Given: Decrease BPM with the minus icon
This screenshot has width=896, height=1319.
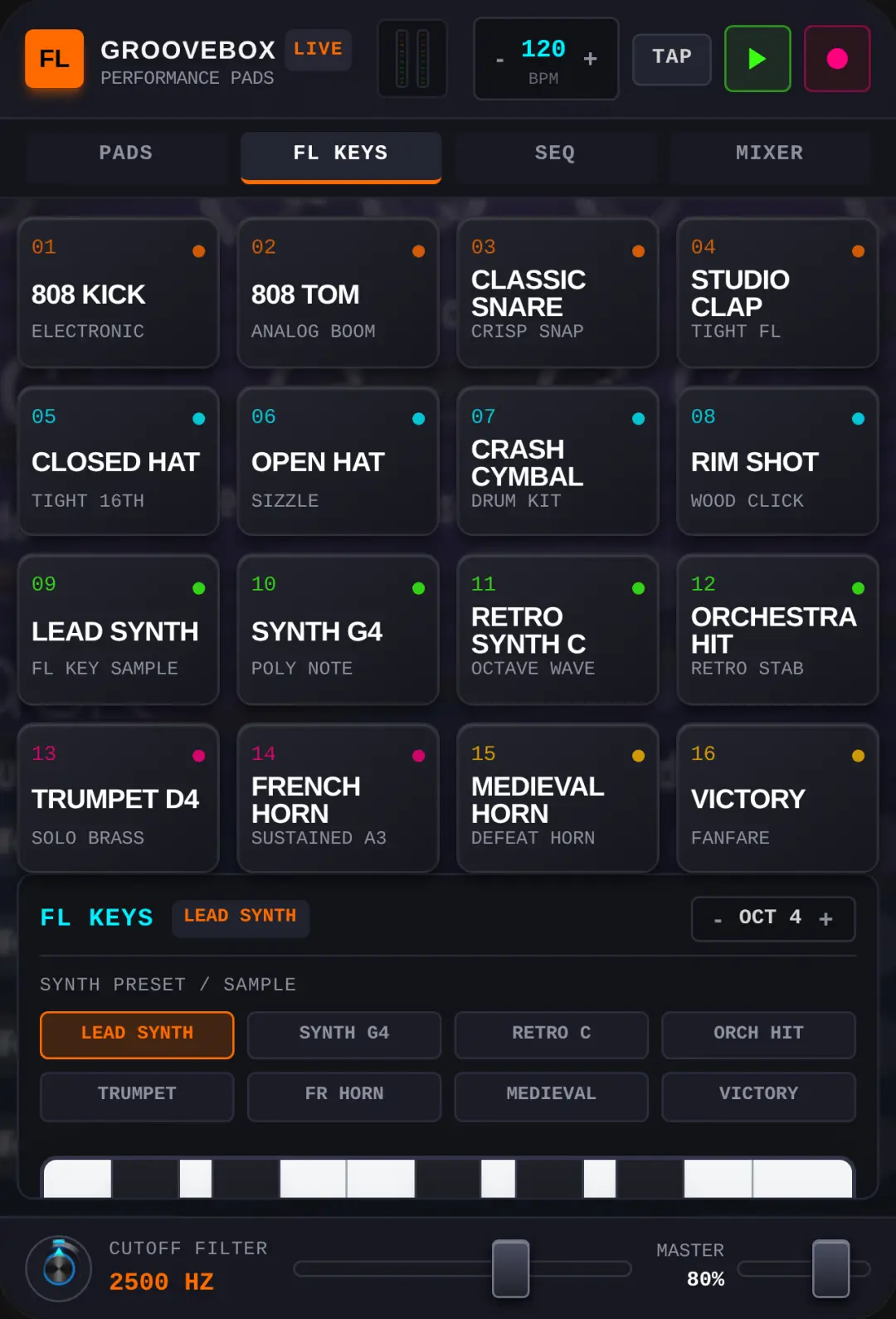Looking at the screenshot, I should click(x=499, y=60).
